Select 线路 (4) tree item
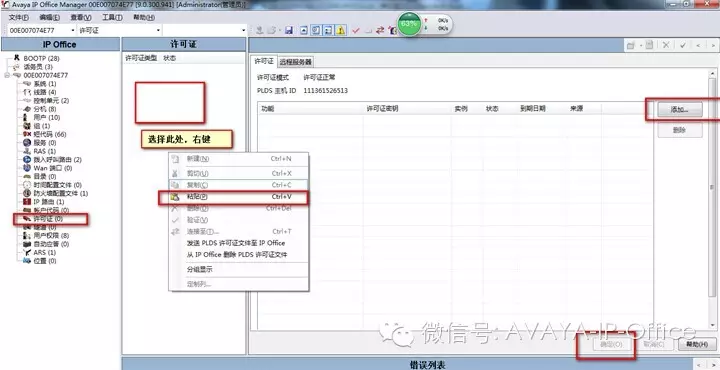This screenshot has height=370, width=720. [45, 92]
